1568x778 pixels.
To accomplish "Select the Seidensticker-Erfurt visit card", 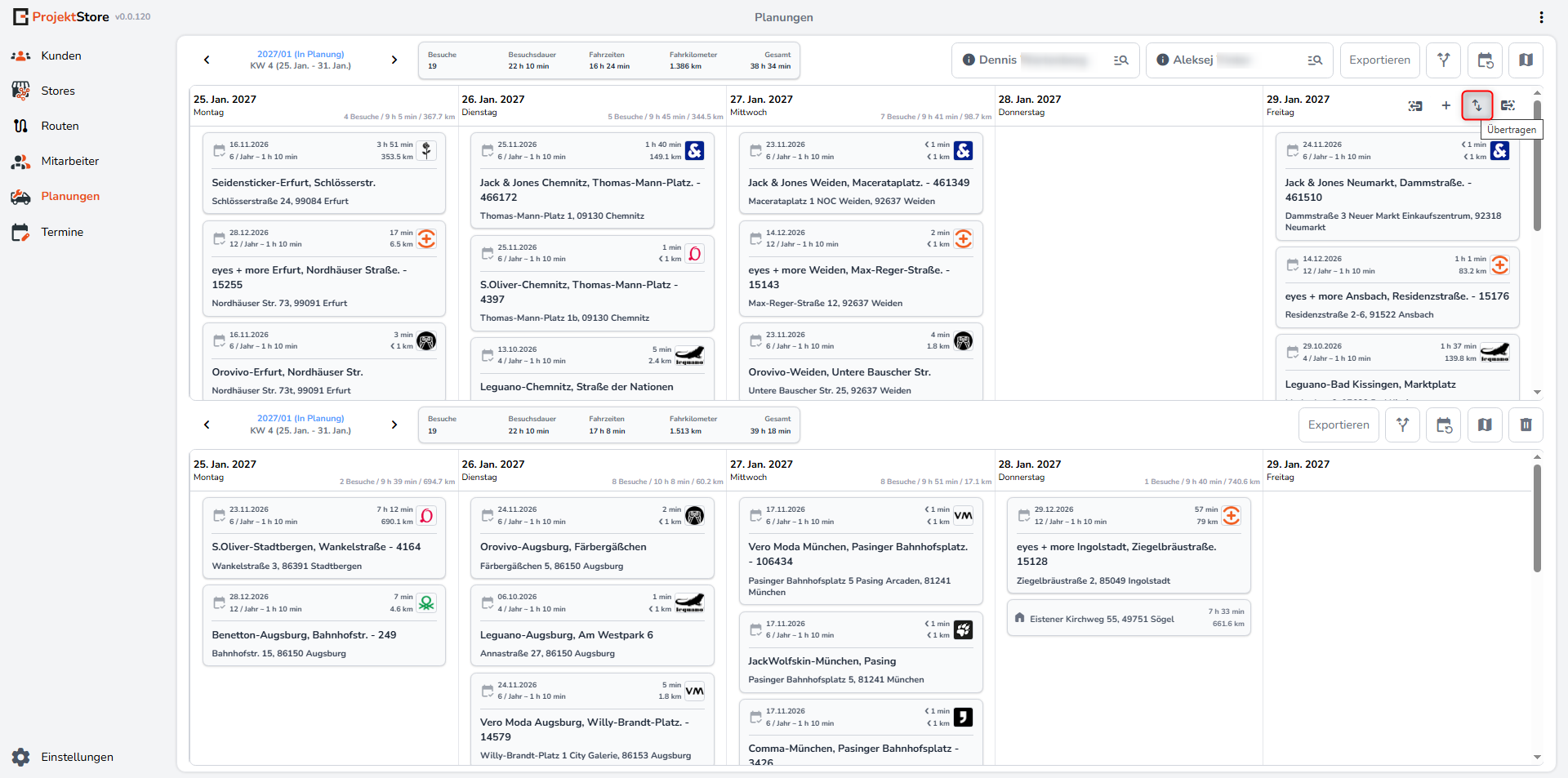I will coord(323,173).
